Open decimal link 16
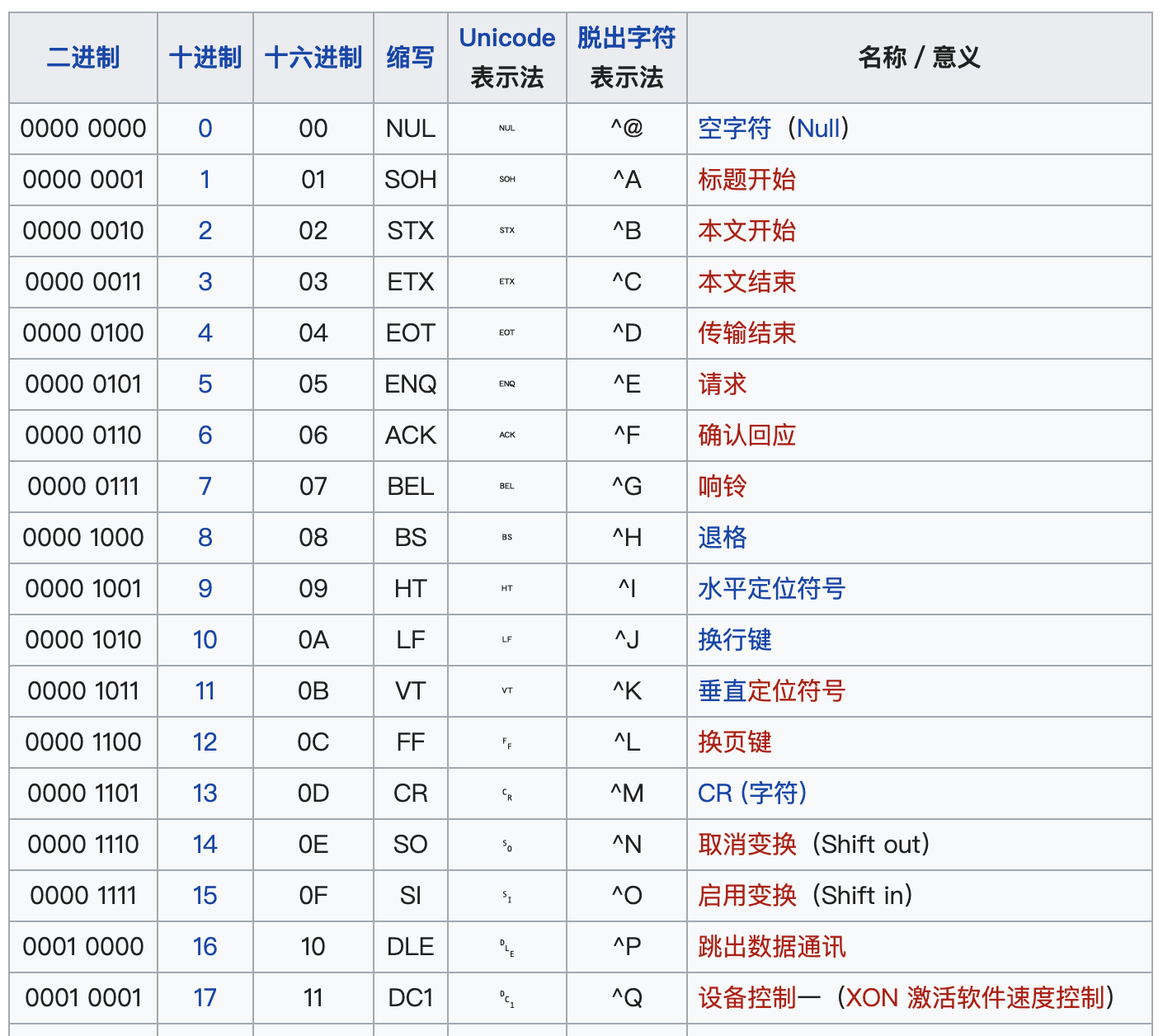The image size is (1163, 1036). click(205, 947)
